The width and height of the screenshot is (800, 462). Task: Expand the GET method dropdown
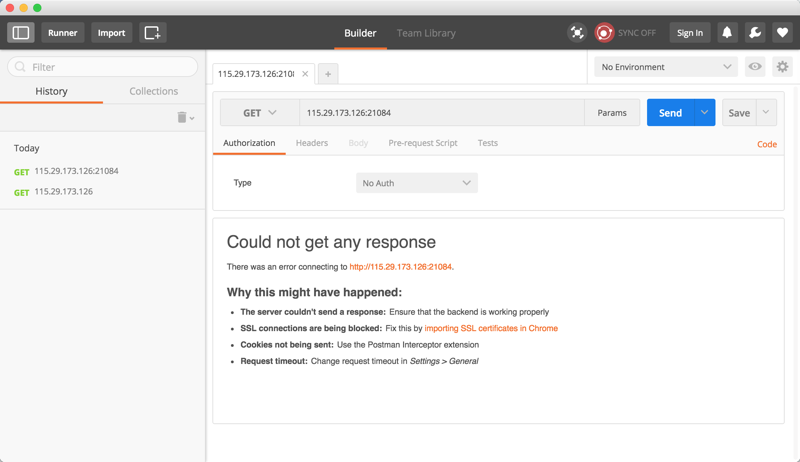point(259,113)
